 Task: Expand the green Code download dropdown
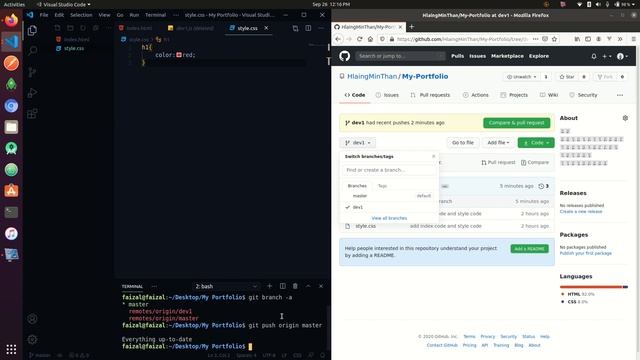(536, 143)
